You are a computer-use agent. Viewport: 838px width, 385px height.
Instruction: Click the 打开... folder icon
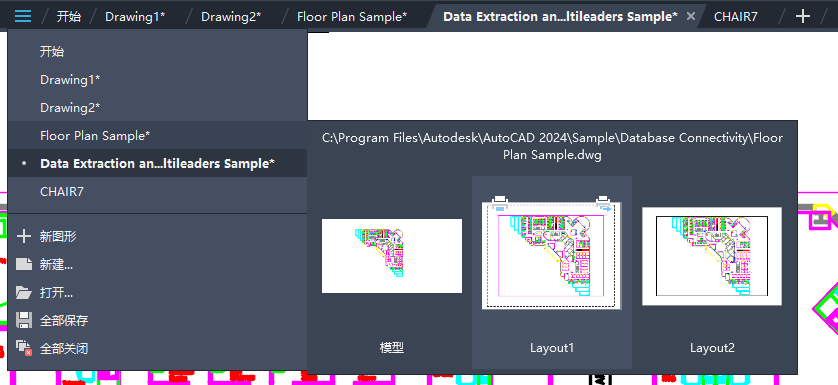pyautogui.click(x=24, y=292)
